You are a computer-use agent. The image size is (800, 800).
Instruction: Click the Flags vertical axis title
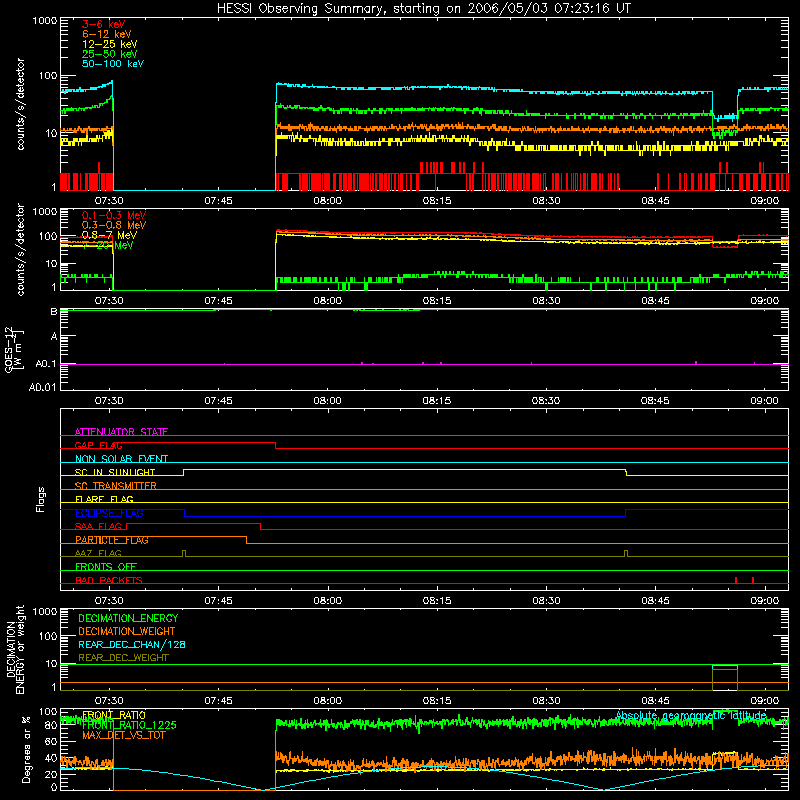click(40, 500)
